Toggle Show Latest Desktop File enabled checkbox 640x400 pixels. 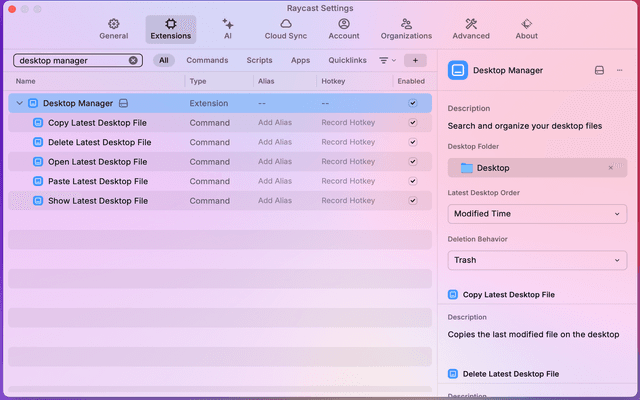412,201
